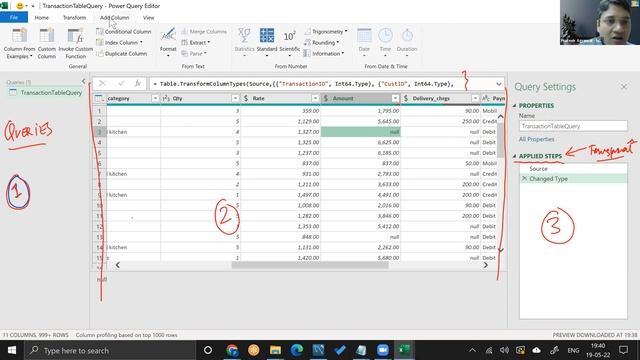The width and height of the screenshot is (640, 360).
Task: Click the query Name field
Action: [573, 126]
